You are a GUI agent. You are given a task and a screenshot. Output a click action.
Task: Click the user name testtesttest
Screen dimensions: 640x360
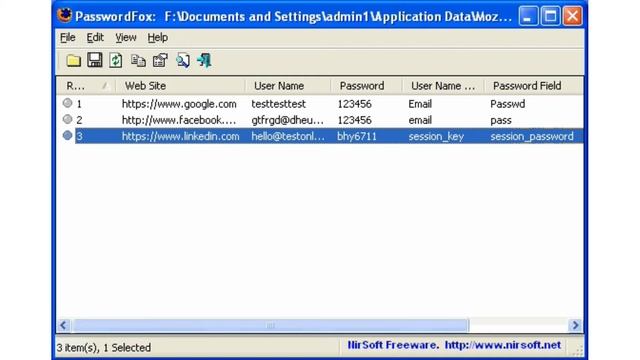[x=278, y=104]
